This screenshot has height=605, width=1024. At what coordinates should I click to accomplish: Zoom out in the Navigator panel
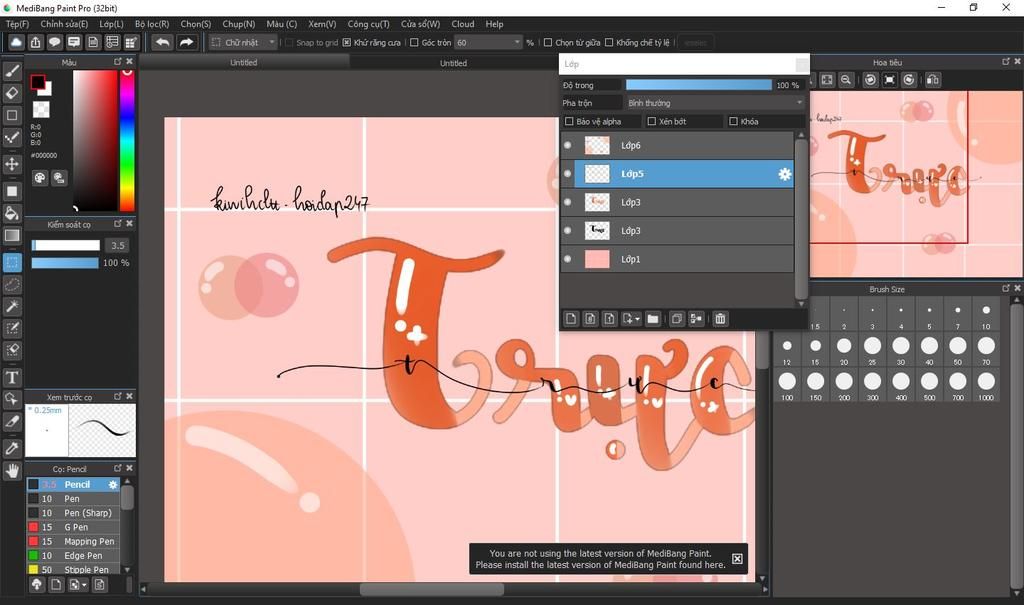[x=846, y=80]
